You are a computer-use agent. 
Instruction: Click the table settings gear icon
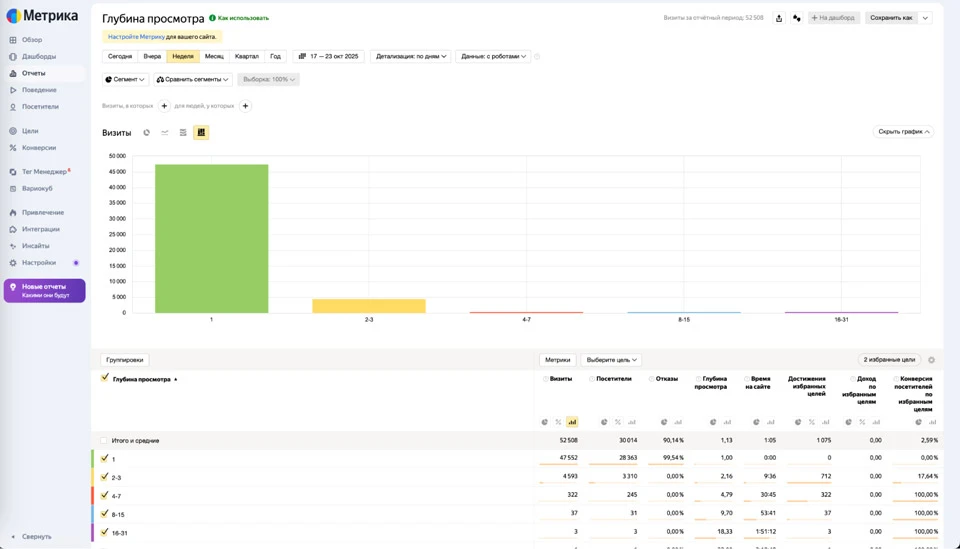[931, 360]
